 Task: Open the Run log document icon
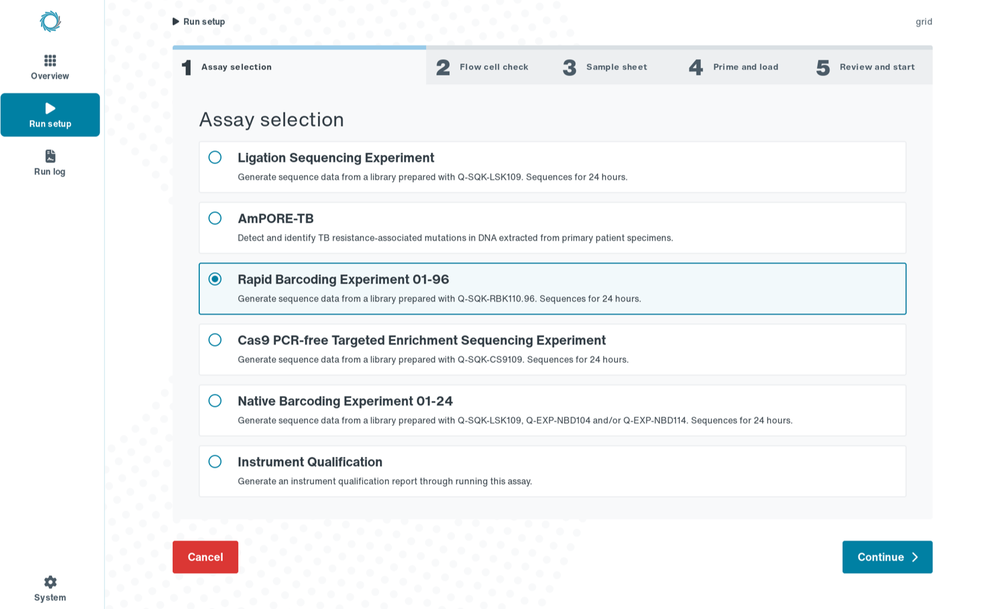[x=50, y=156]
